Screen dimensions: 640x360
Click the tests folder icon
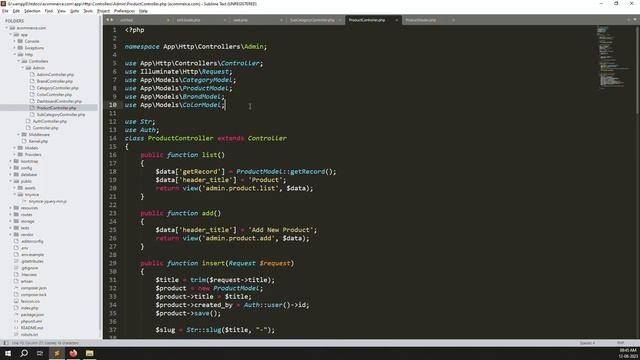tap(16, 228)
